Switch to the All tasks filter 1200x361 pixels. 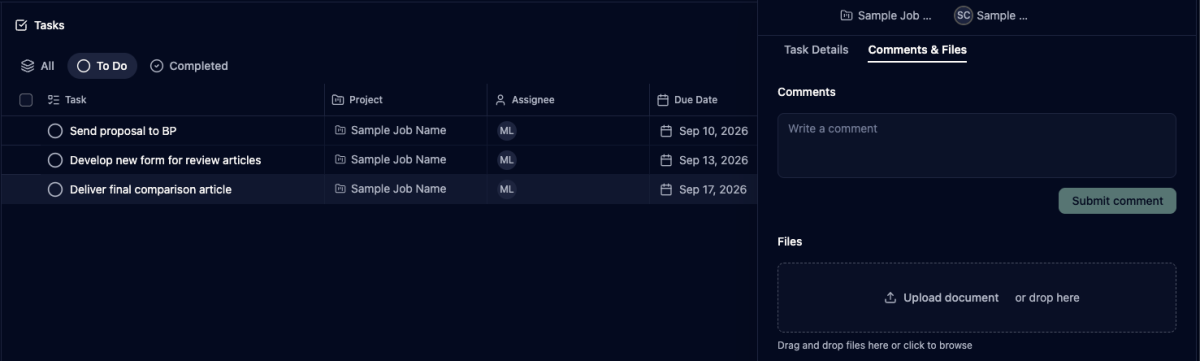(x=38, y=66)
